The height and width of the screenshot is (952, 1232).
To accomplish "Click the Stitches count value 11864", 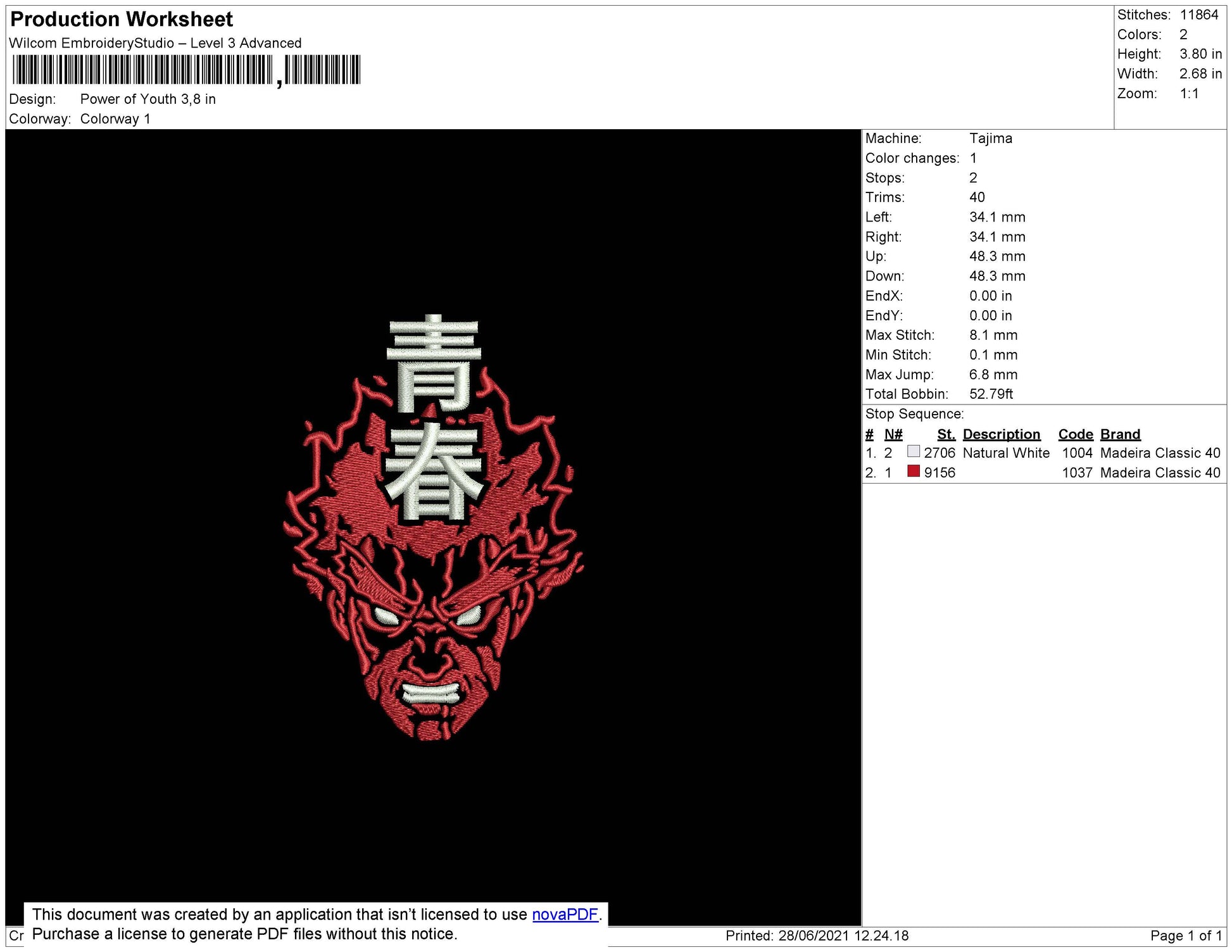I will point(1199,15).
